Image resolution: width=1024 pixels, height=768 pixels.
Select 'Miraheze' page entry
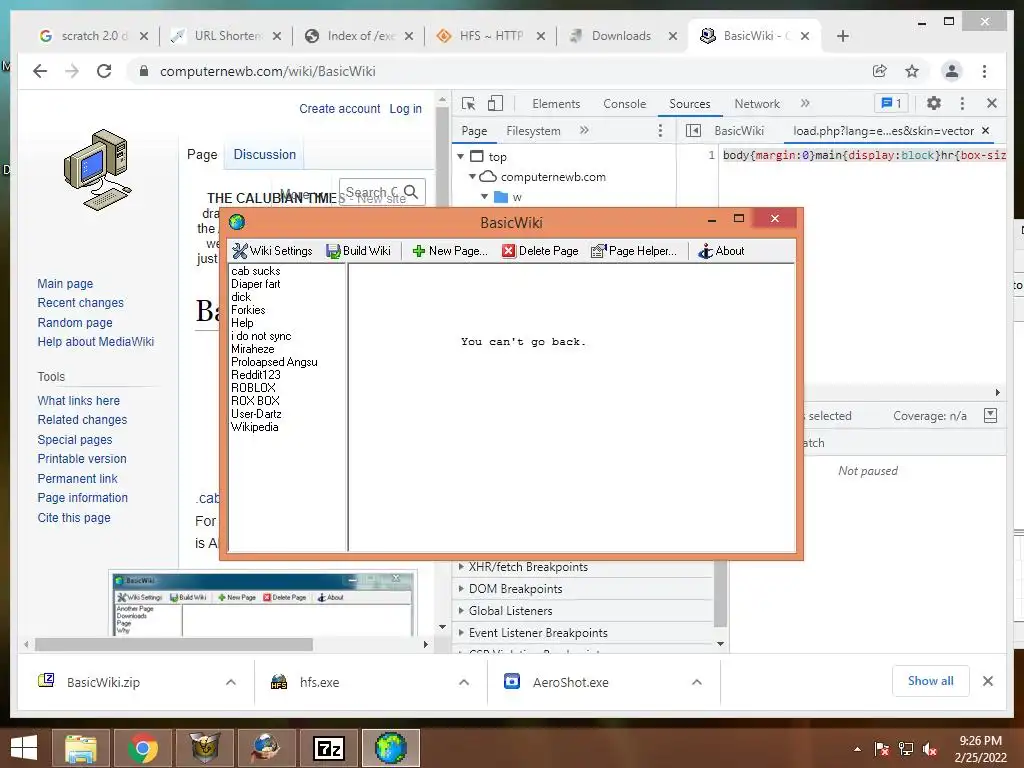pos(253,349)
